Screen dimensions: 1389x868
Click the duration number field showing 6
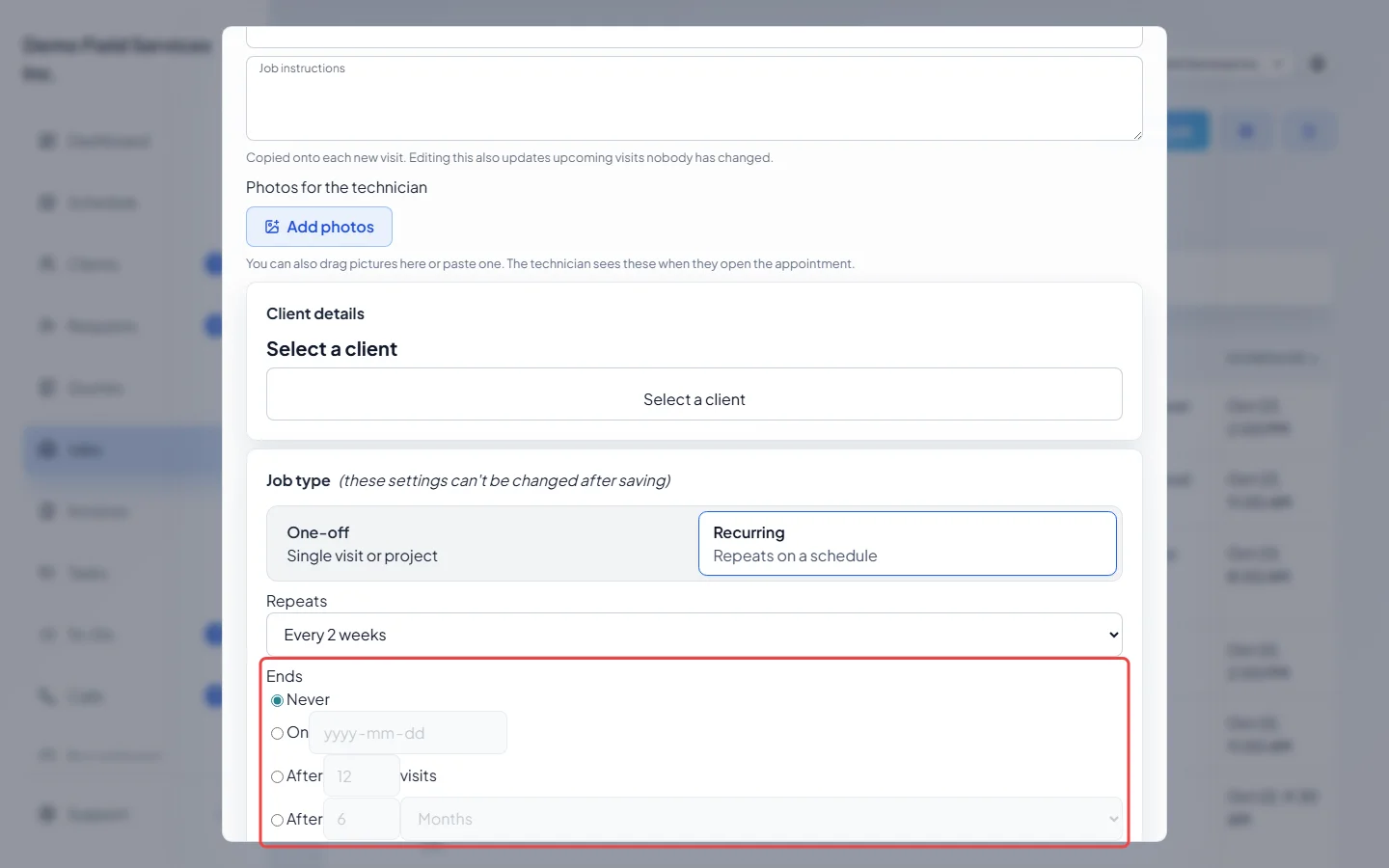tap(362, 819)
